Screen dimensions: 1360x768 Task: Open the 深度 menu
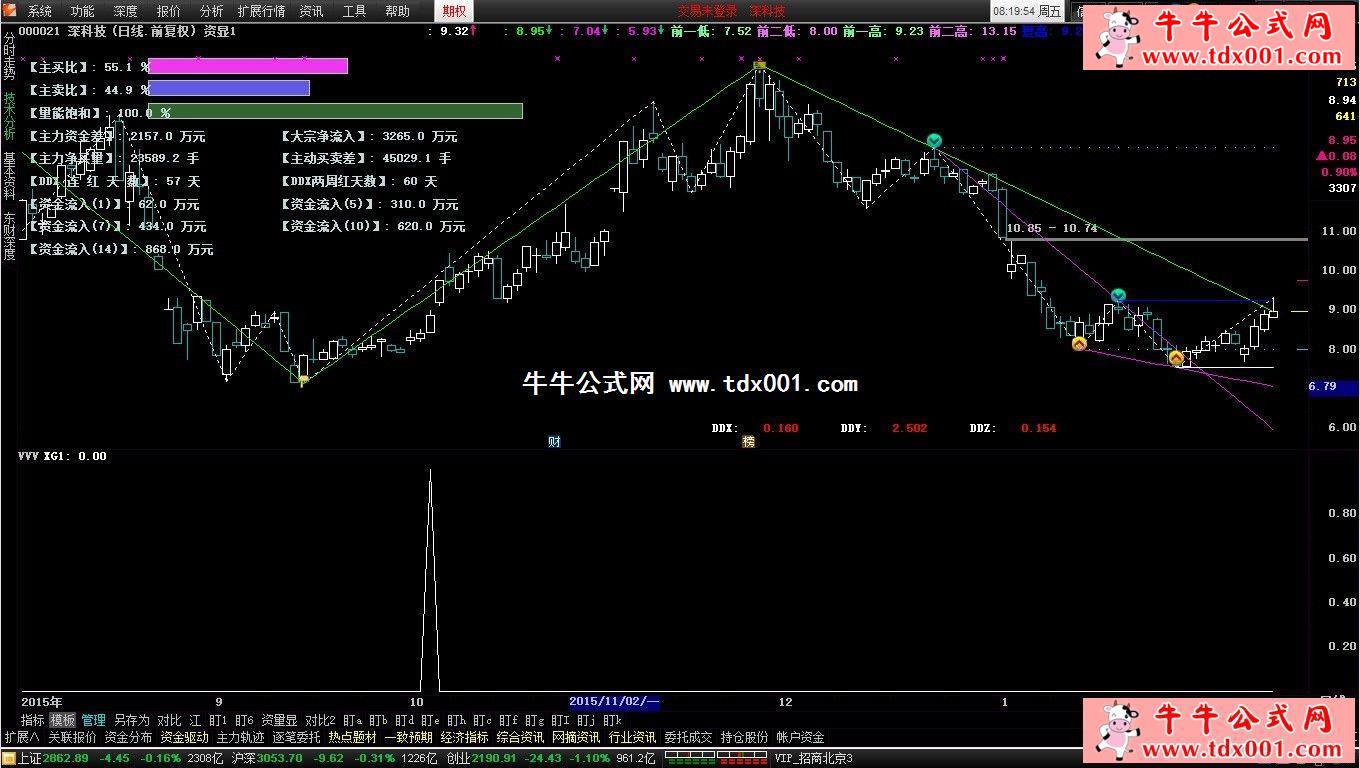pos(126,11)
